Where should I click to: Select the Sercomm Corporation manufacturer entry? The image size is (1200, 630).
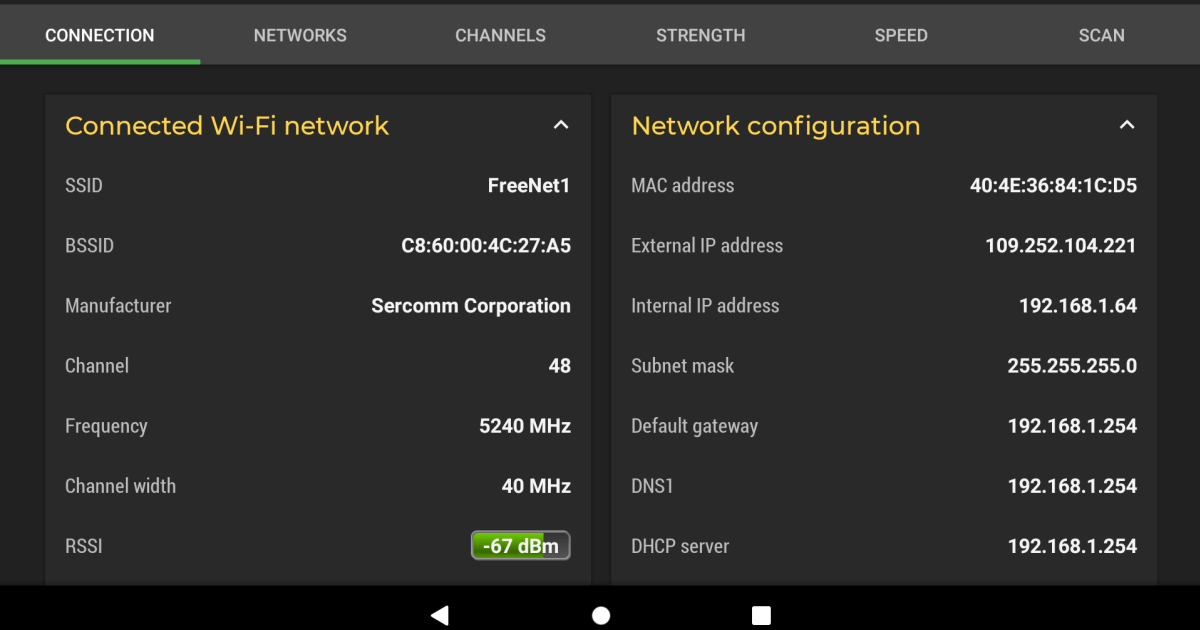pyautogui.click(x=470, y=305)
